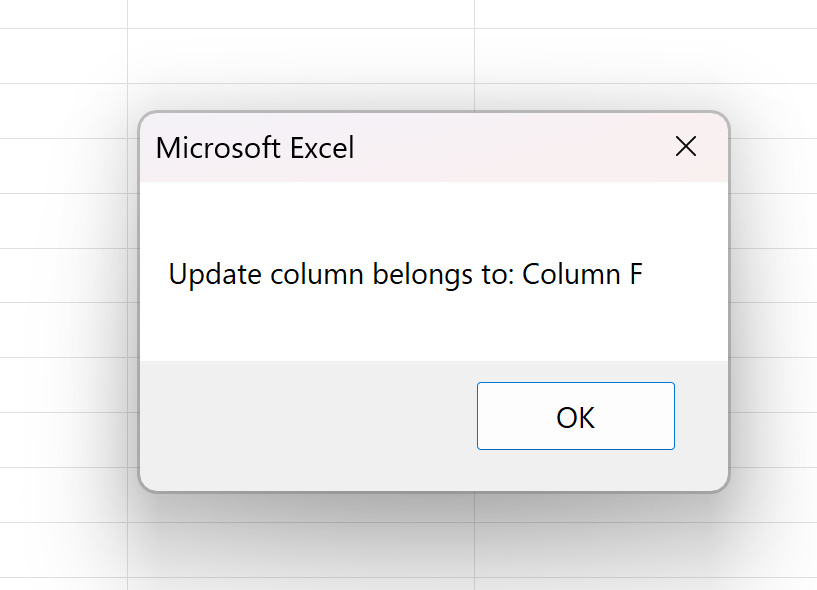Viewport: 817px width, 590px height.
Task: Select the worksheet cell above the dialog title
Action: pyautogui.click(x=300, y=56)
